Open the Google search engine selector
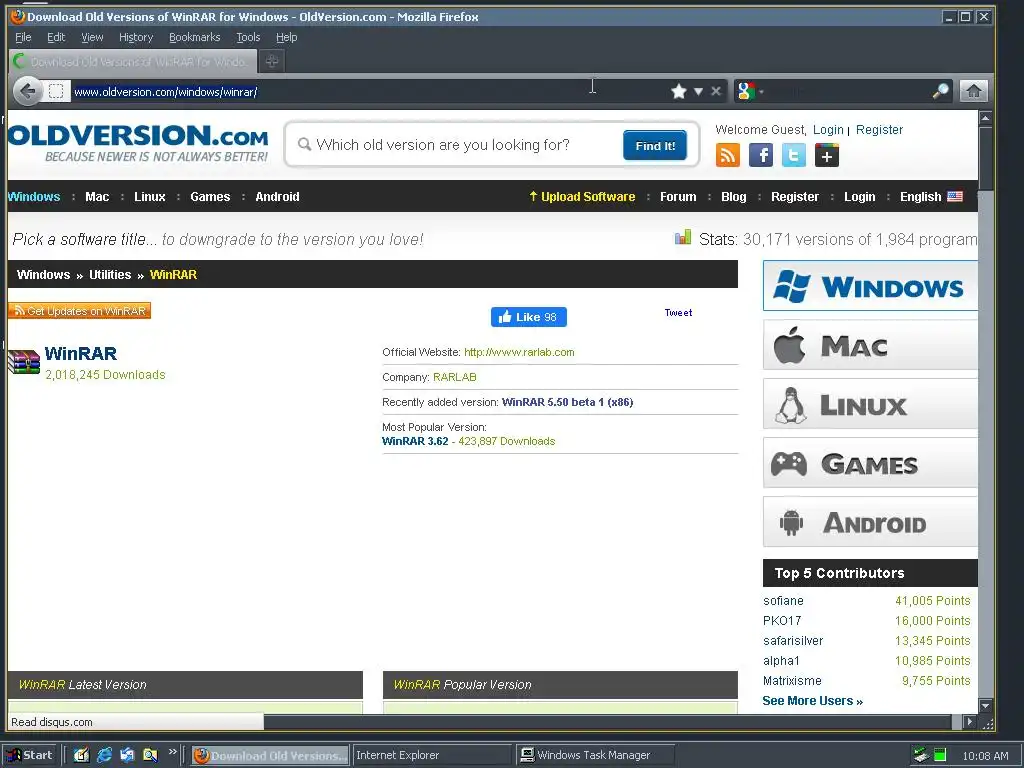The image size is (1024, 768). (749, 91)
